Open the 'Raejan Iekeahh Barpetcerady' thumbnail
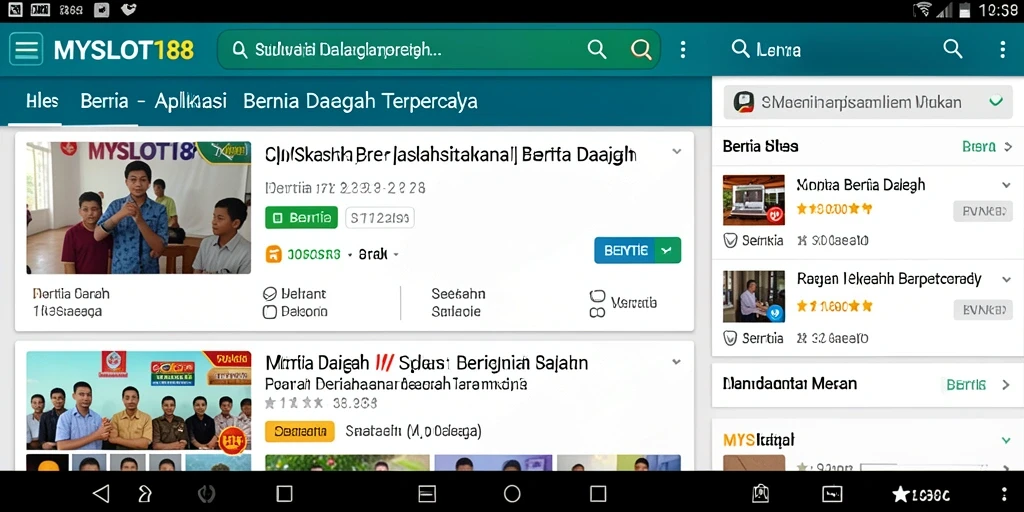 [754, 296]
